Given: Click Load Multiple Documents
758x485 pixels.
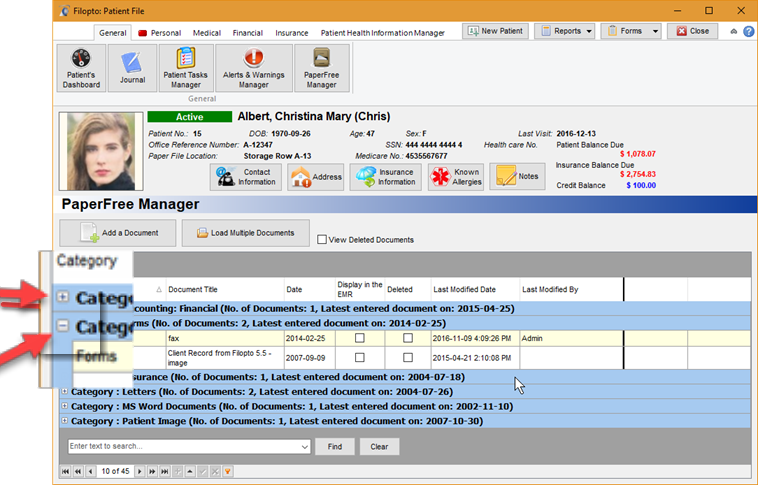Looking at the screenshot, I should (x=246, y=233).
